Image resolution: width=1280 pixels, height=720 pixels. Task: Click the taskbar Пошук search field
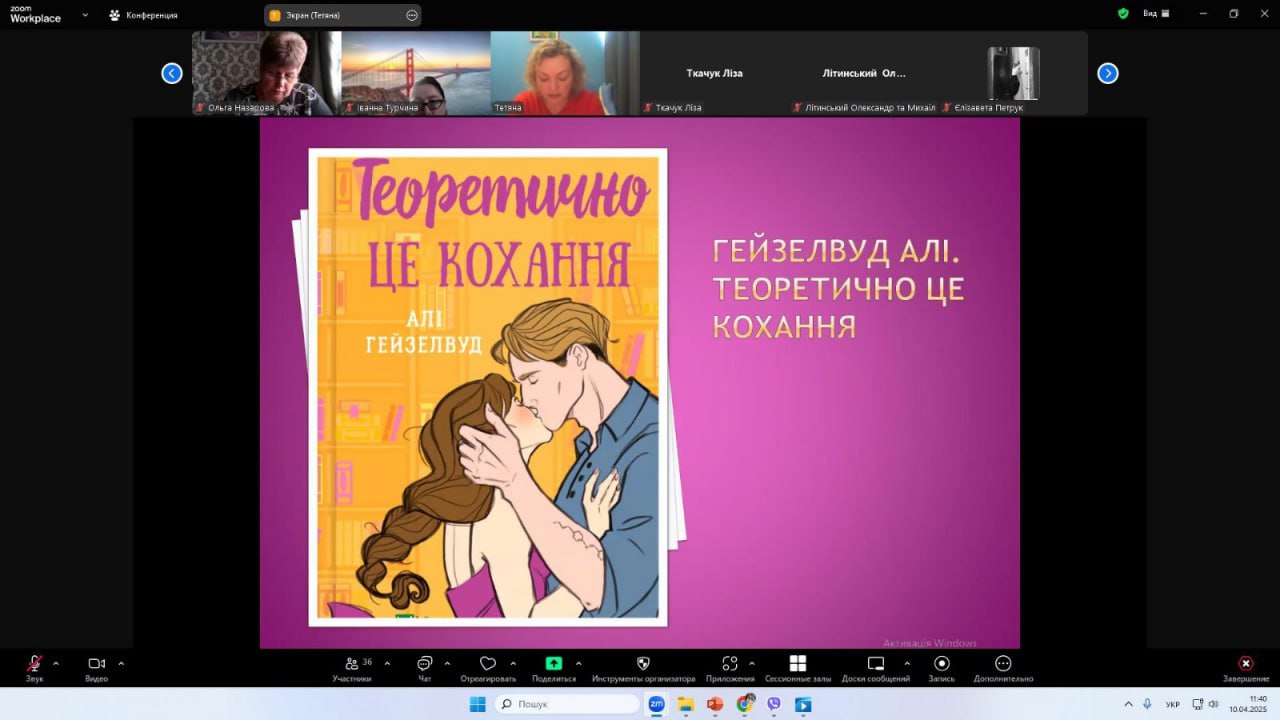click(567, 704)
